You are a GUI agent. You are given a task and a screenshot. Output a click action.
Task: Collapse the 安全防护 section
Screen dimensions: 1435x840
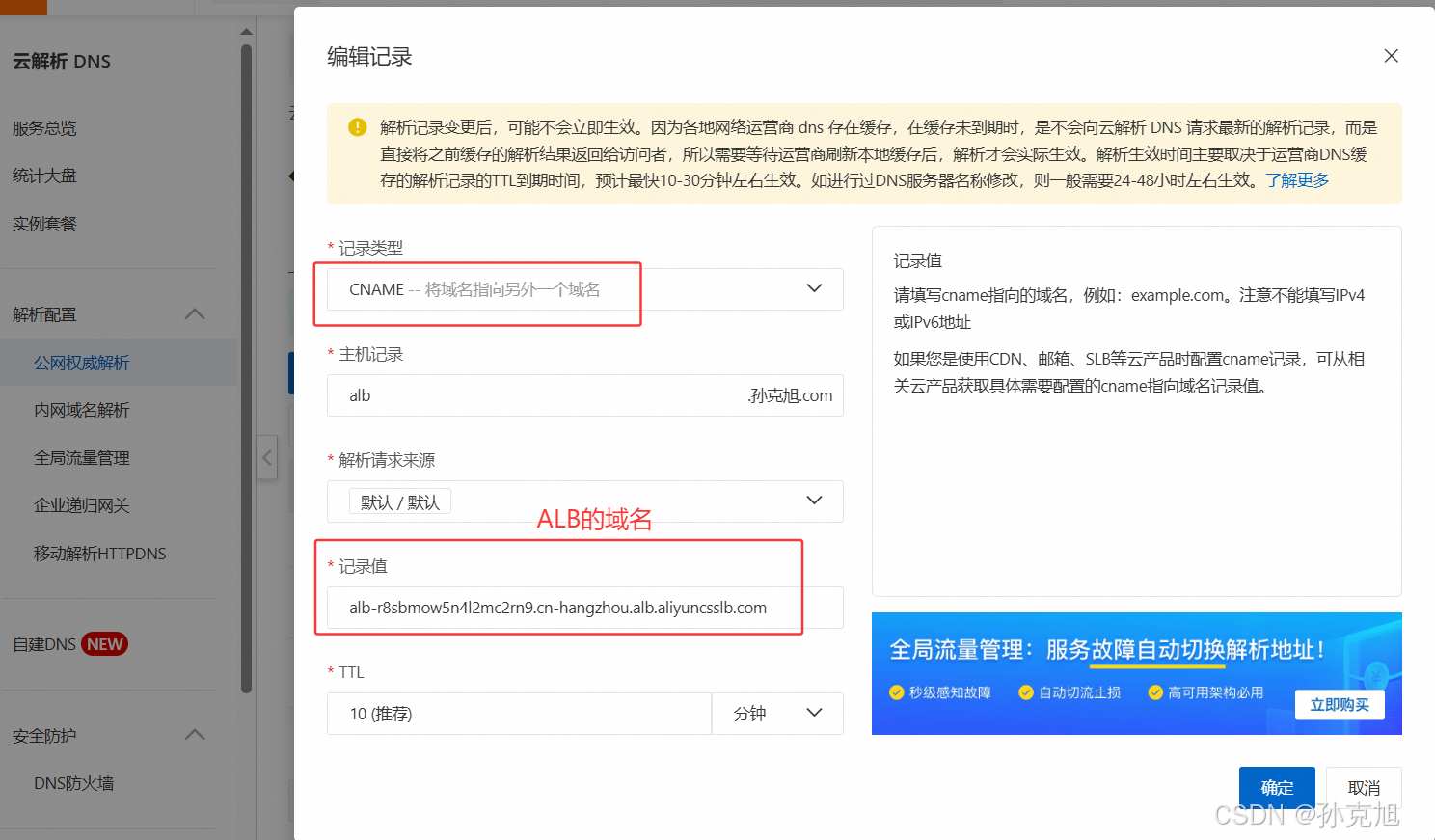195,735
